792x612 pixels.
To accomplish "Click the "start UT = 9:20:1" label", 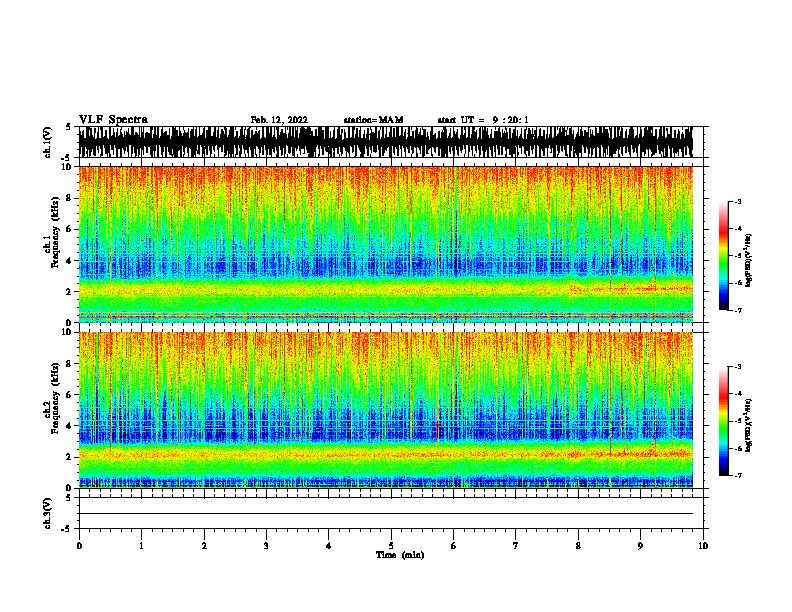I will (483, 120).
